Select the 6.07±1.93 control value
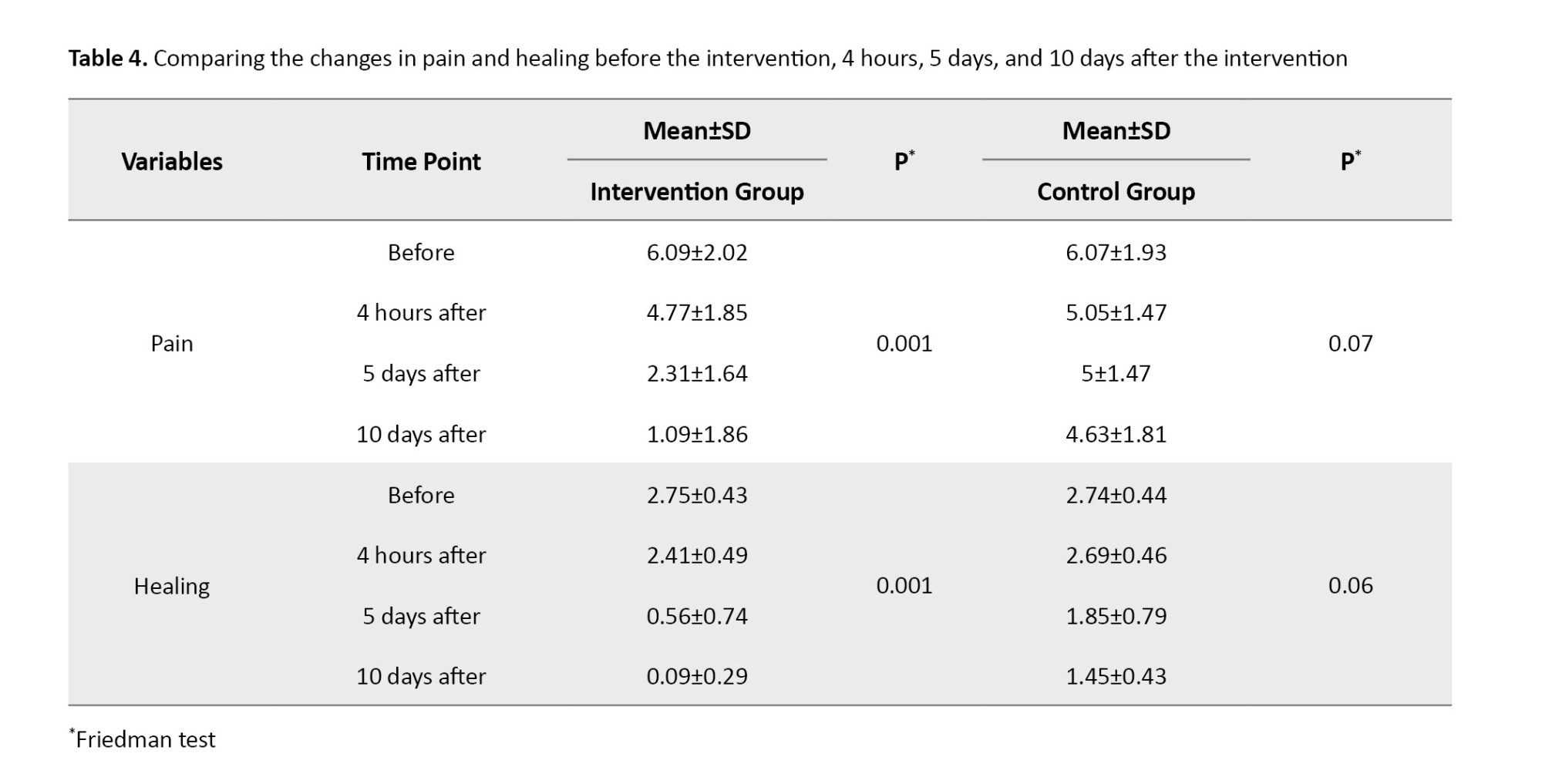Image resolution: width=1542 pixels, height=784 pixels. tap(1116, 252)
